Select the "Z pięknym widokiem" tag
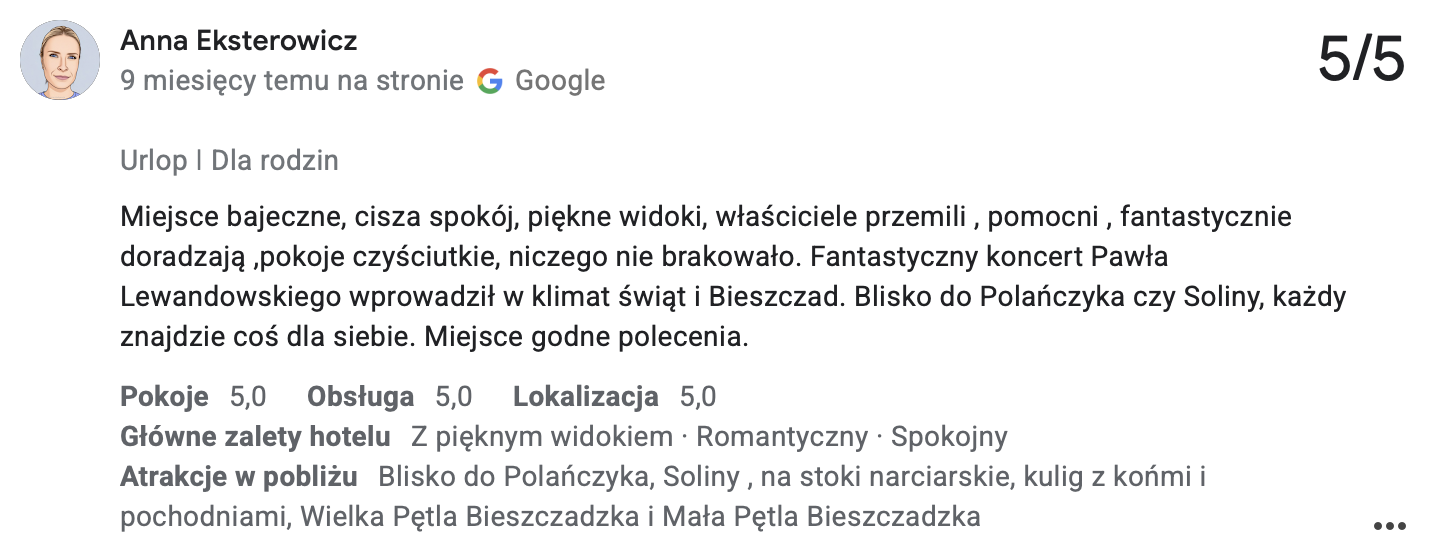 click(541, 437)
